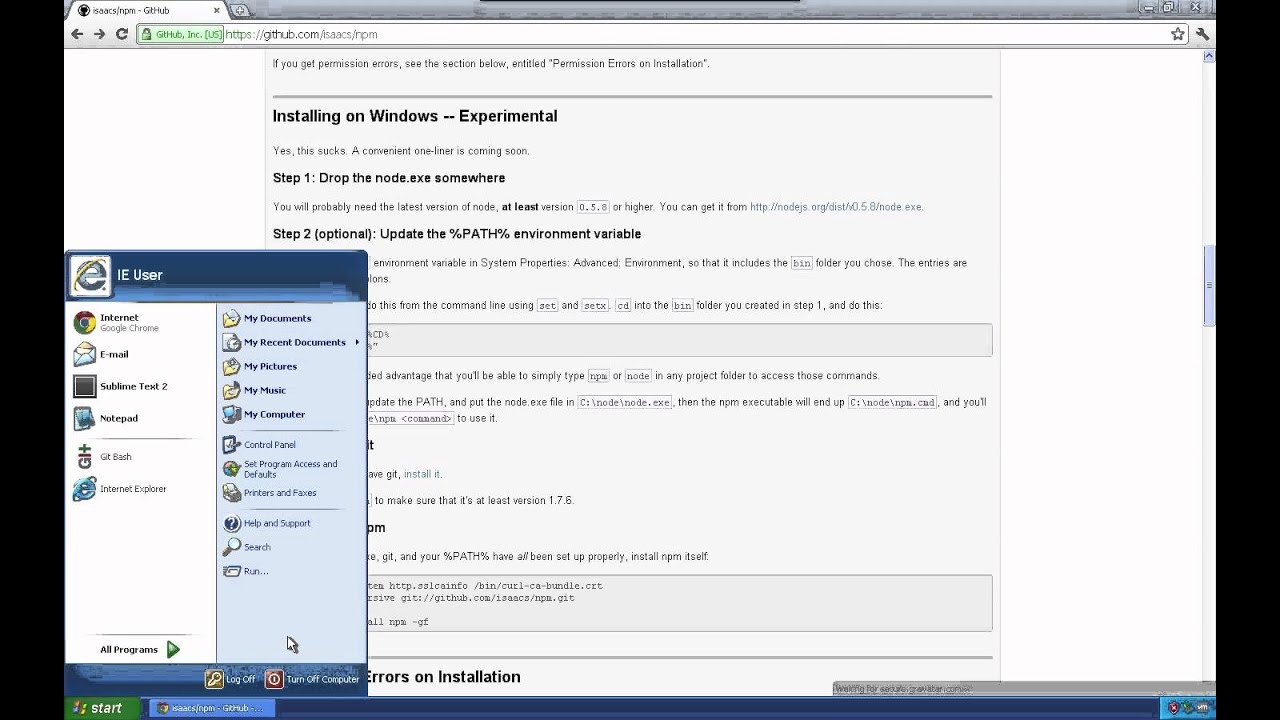The height and width of the screenshot is (720, 1280).
Task: Select isaacs/npm GitHub taskbar button
Action: [210, 708]
